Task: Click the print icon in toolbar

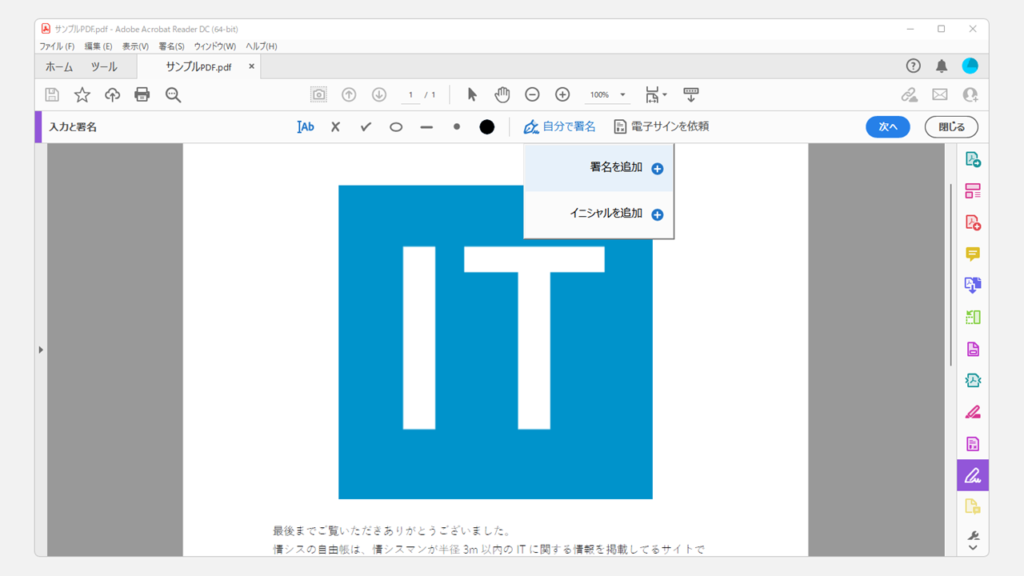Action: tap(142, 94)
